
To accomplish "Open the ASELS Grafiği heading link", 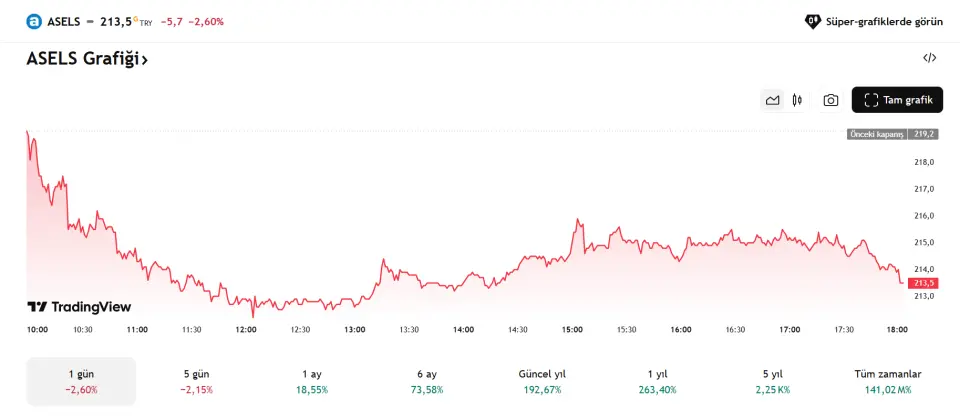I will [x=87, y=59].
